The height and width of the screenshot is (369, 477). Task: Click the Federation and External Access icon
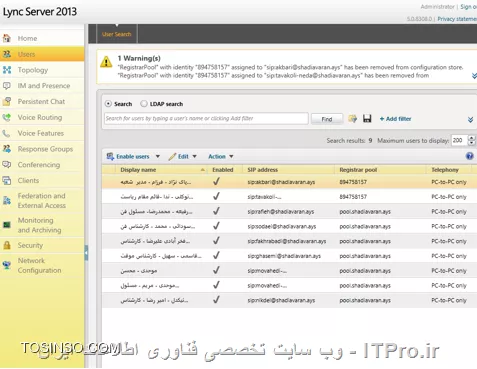click(x=7, y=200)
